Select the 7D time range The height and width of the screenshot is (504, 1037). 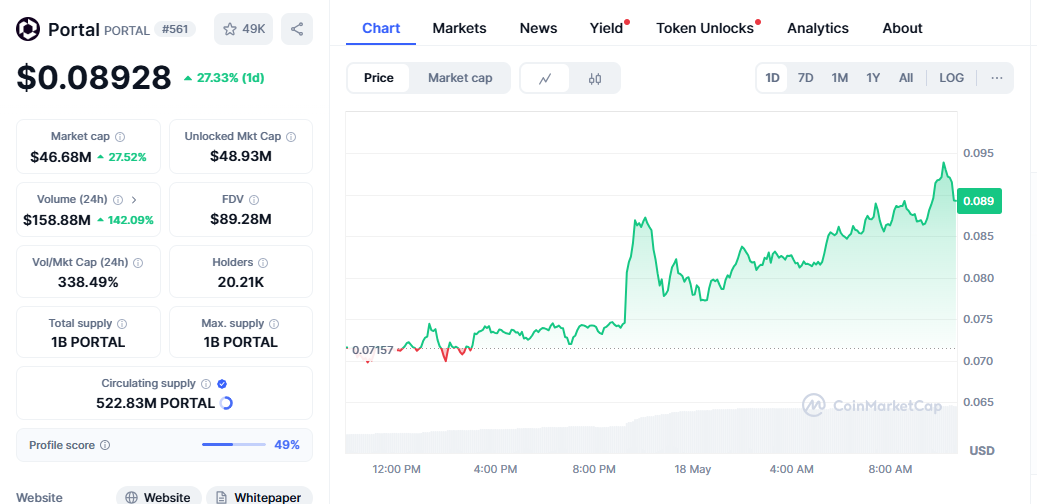(x=806, y=78)
